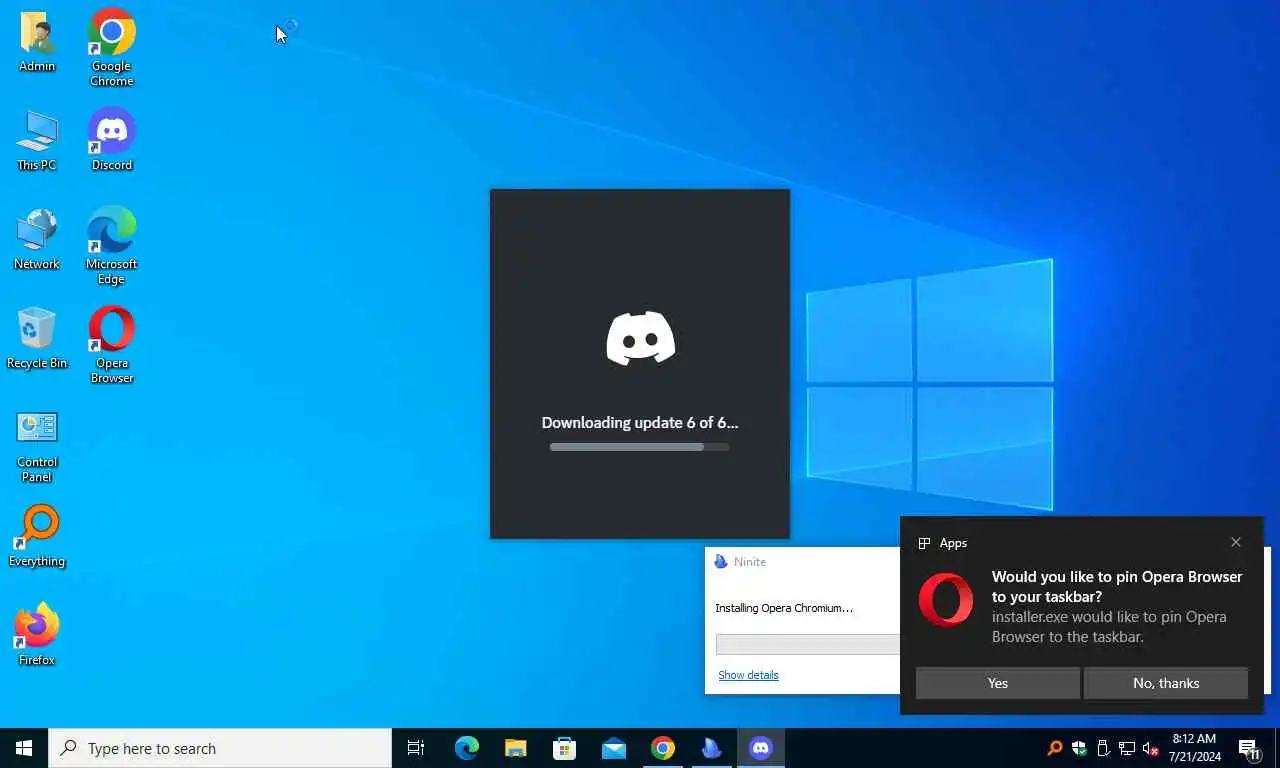This screenshot has height=768, width=1280.
Task: Open network status in system tray
Action: click(x=1127, y=748)
